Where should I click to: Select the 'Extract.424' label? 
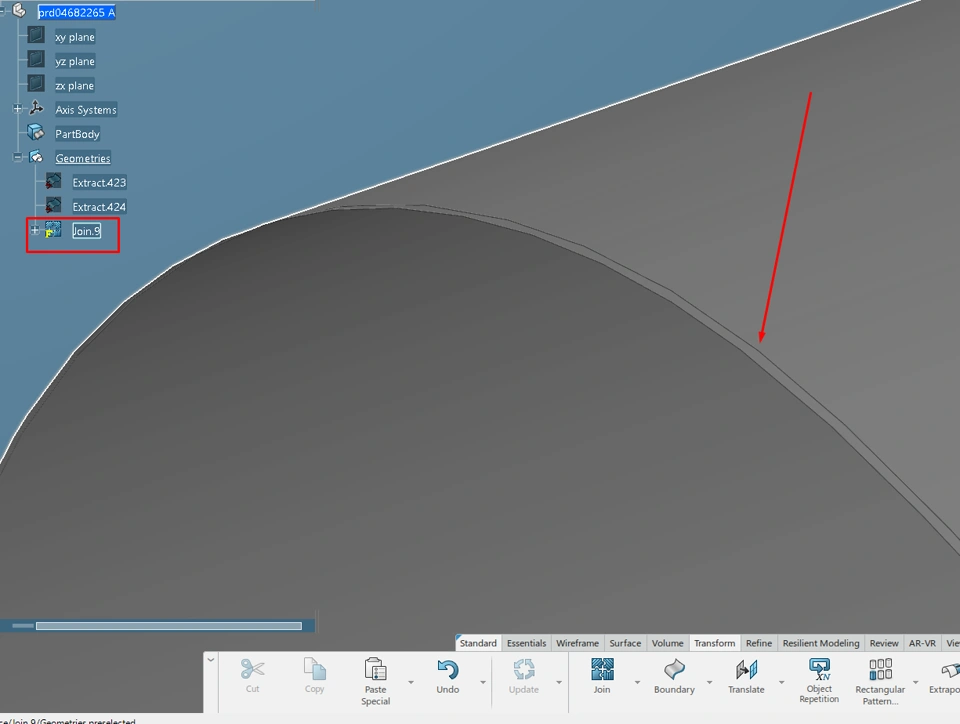(x=99, y=207)
